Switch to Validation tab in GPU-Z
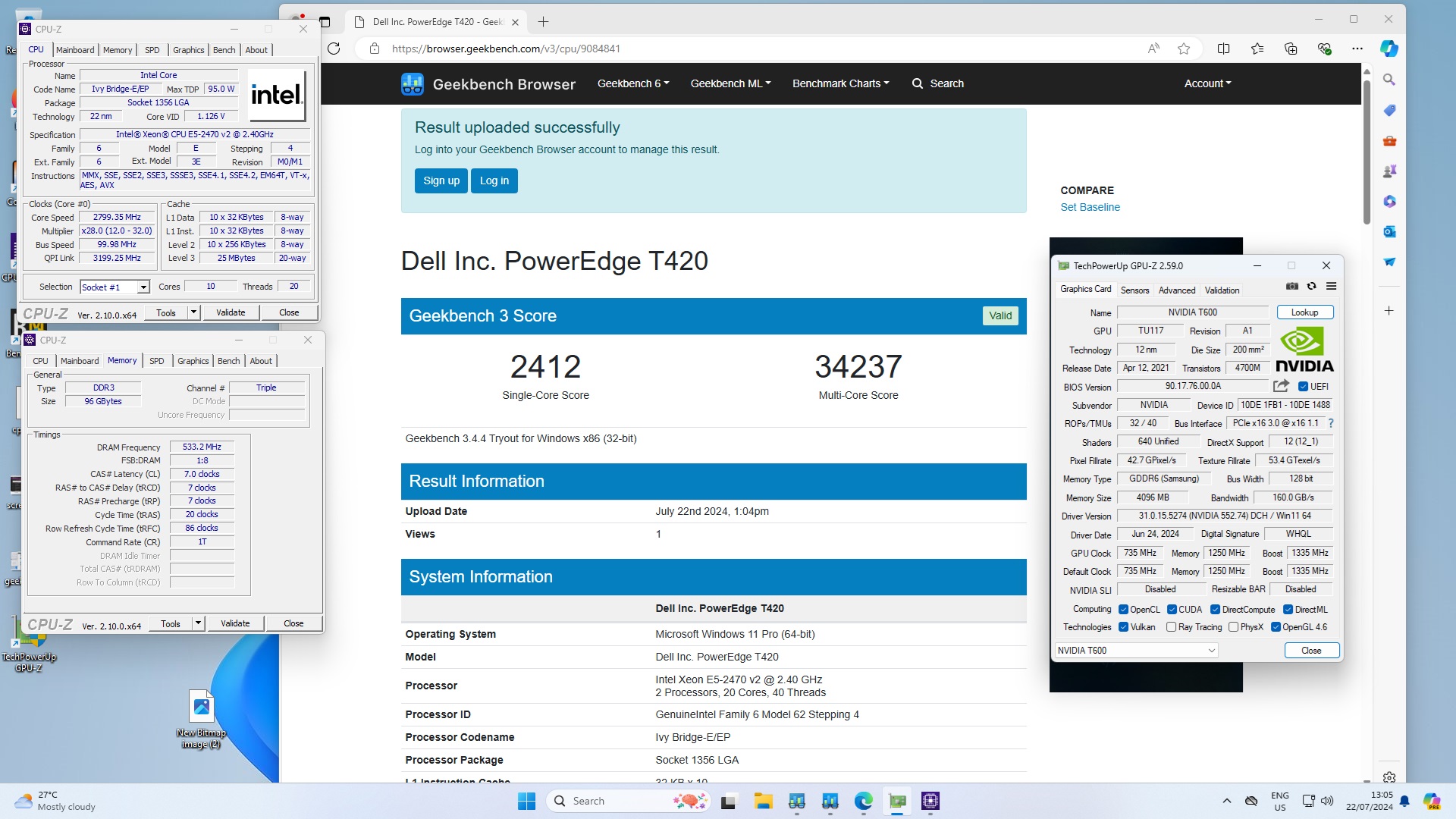 (x=1222, y=290)
